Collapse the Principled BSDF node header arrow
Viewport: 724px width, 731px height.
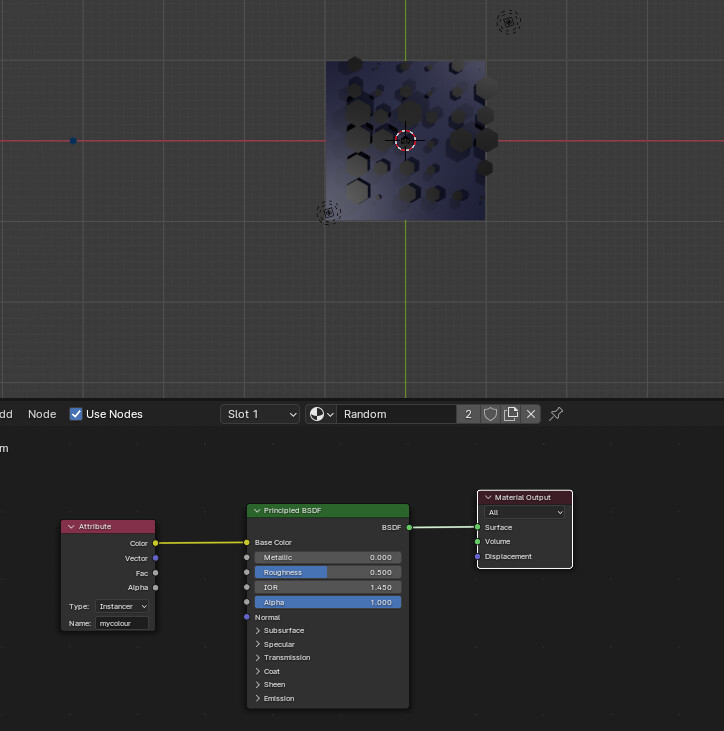pos(257,510)
